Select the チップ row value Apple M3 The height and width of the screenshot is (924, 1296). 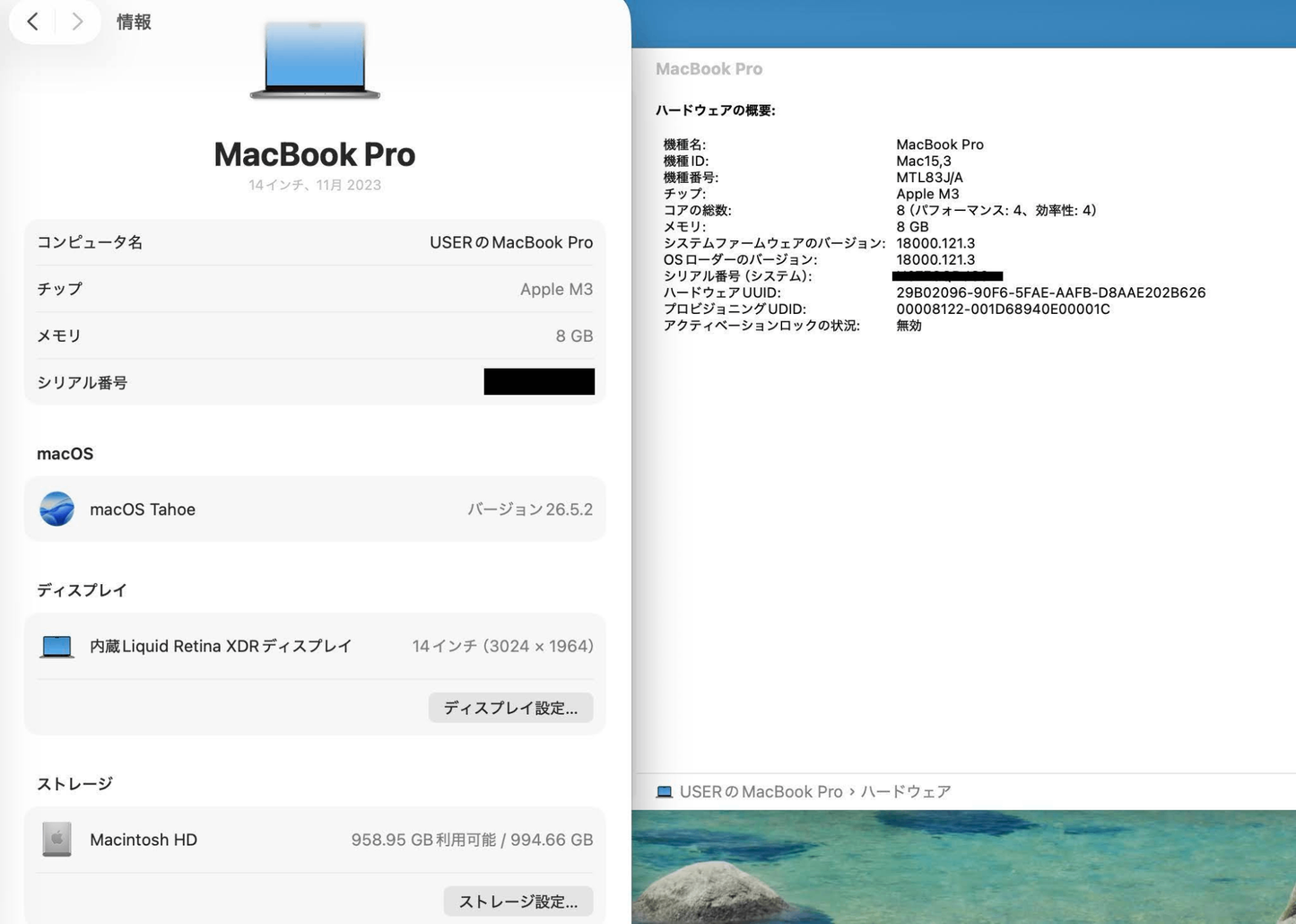click(556, 289)
